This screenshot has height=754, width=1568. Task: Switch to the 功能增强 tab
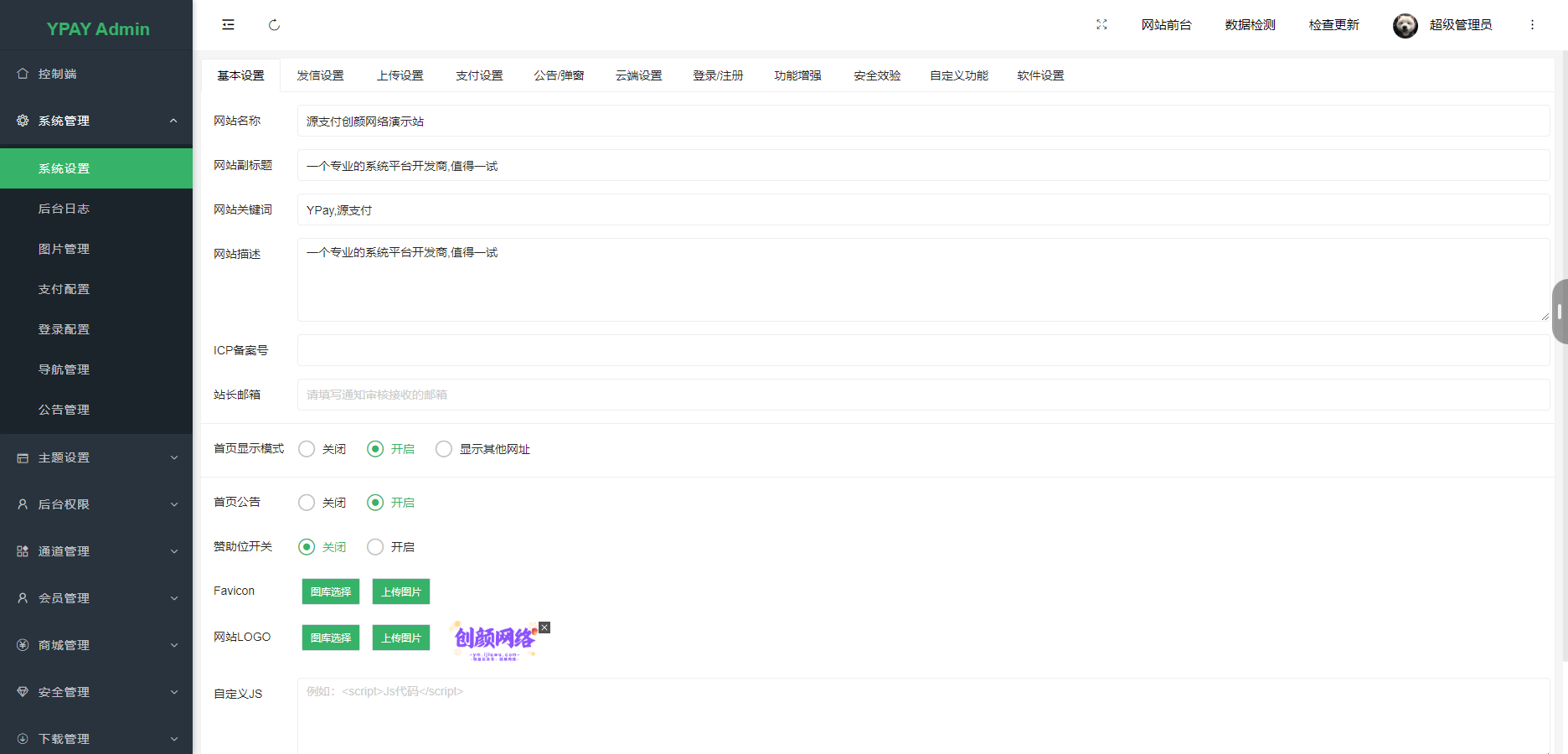point(797,75)
